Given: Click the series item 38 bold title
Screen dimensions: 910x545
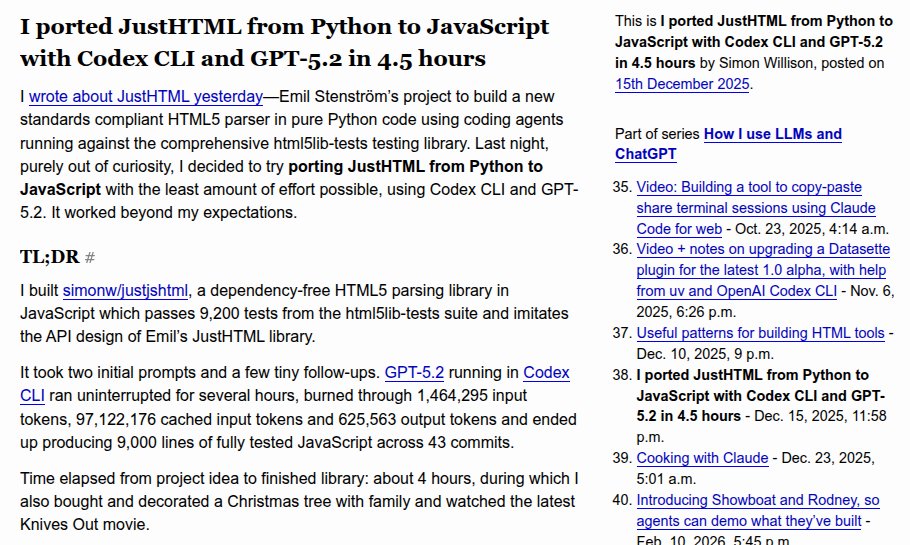Looking at the screenshot, I should (761, 396).
